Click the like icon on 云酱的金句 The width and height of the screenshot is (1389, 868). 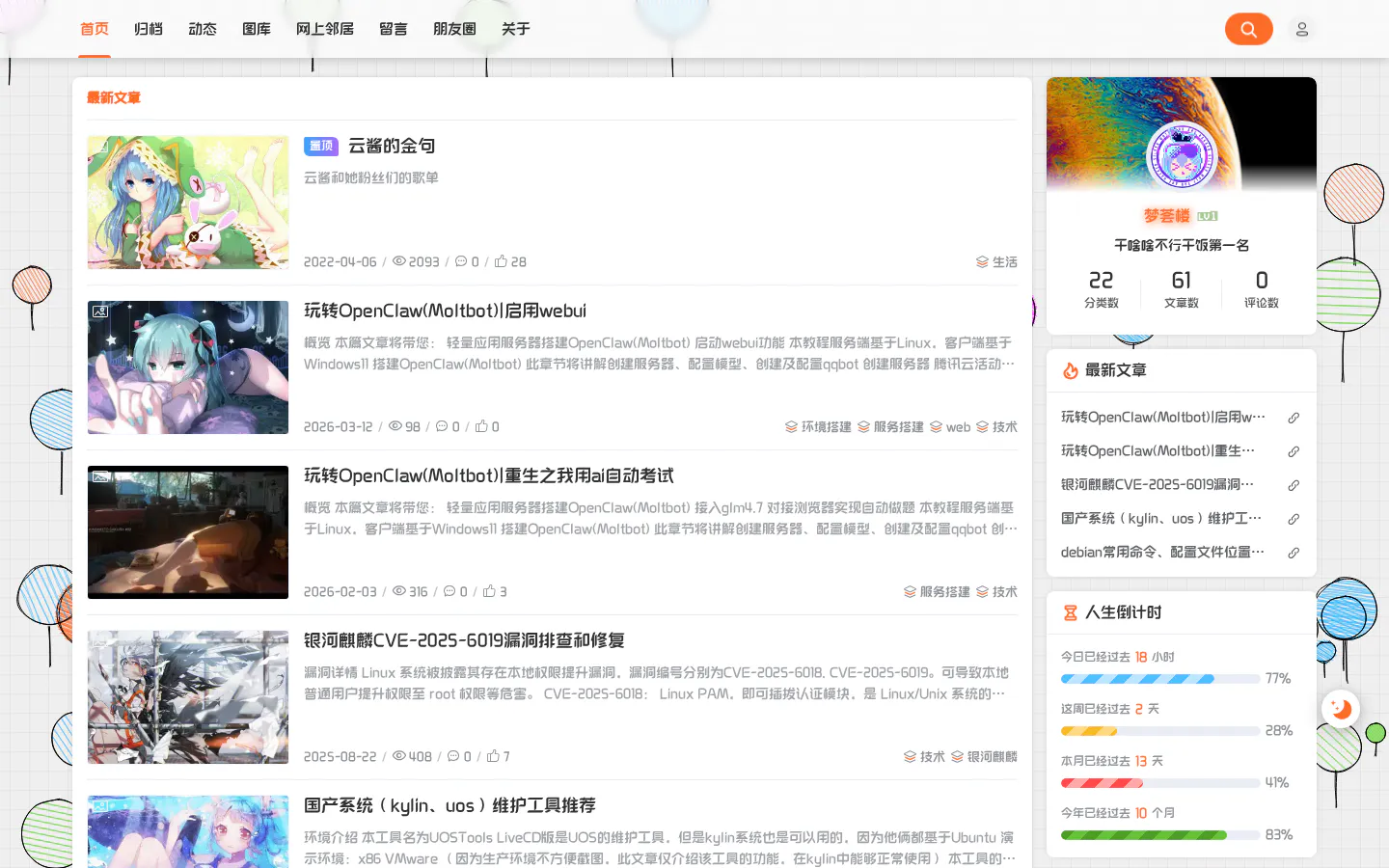[501, 261]
